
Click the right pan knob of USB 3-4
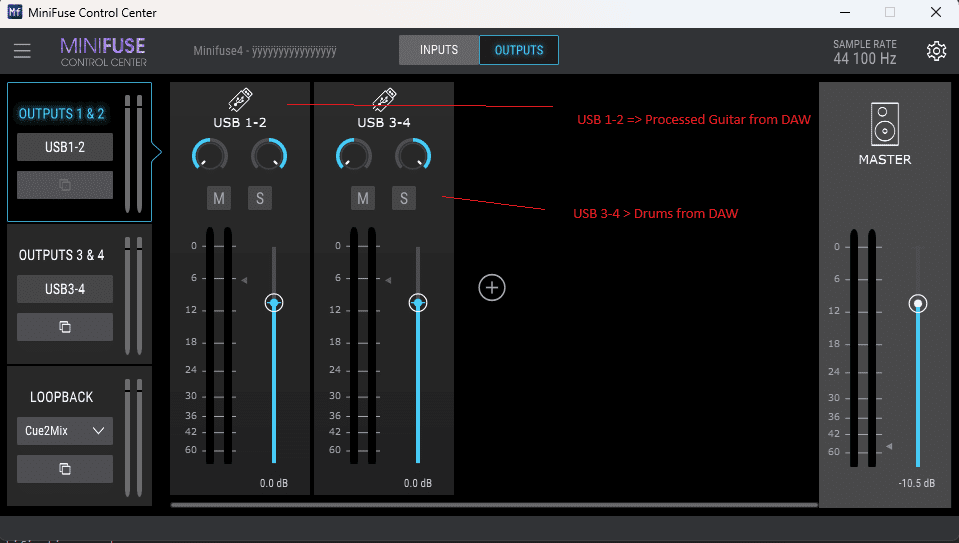[413, 155]
